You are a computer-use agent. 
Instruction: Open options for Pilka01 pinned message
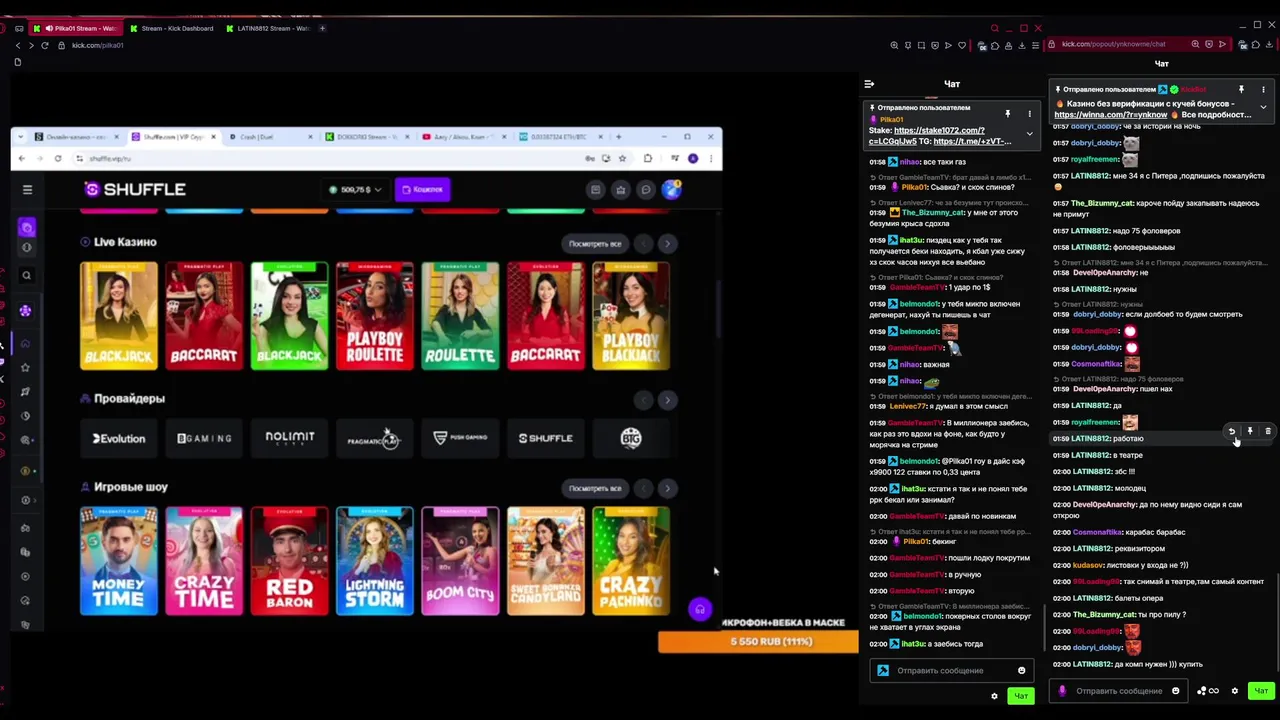coord(1029,113)
